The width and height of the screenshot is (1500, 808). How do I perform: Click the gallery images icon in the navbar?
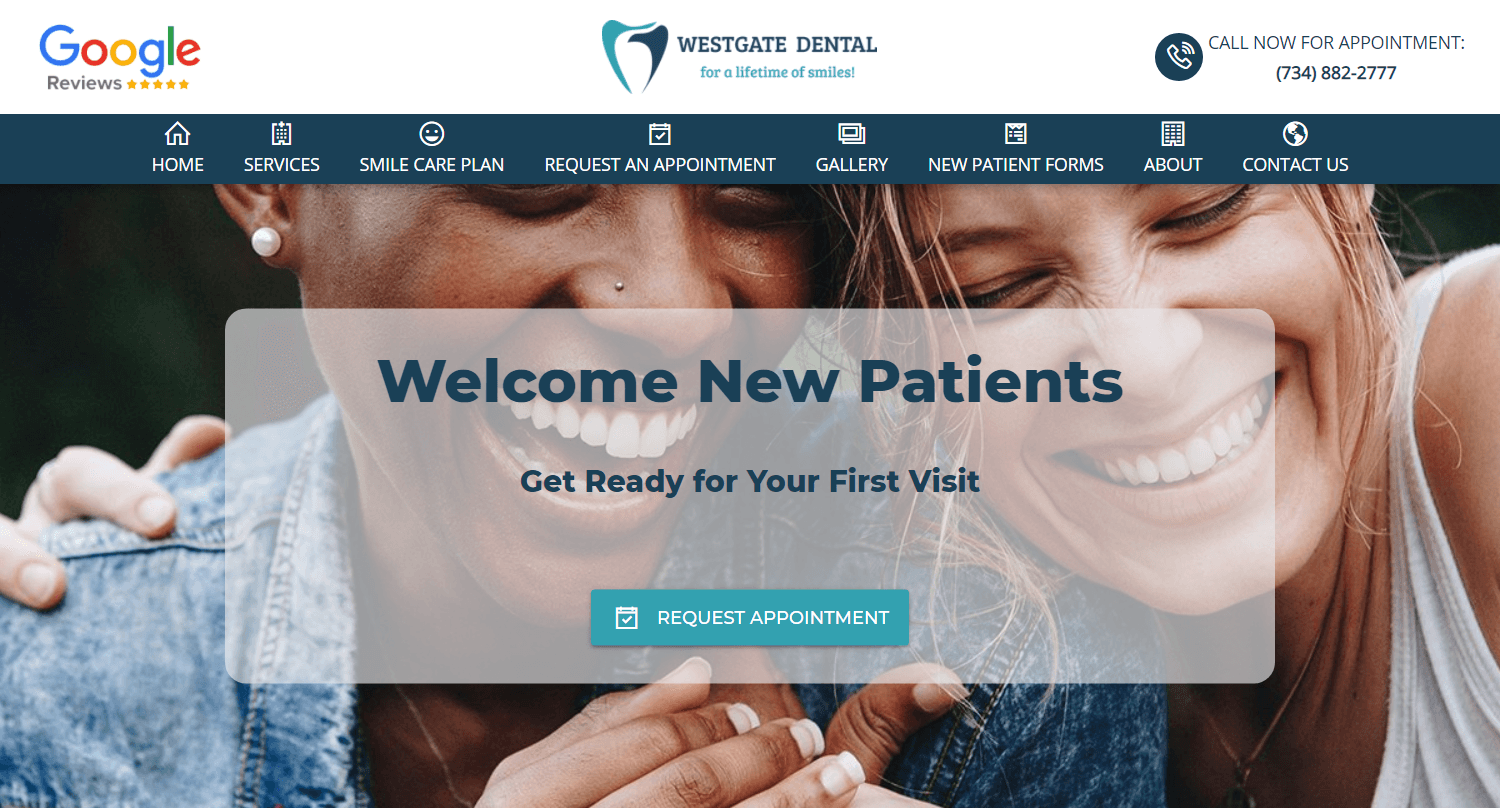(x=852, y=134)
